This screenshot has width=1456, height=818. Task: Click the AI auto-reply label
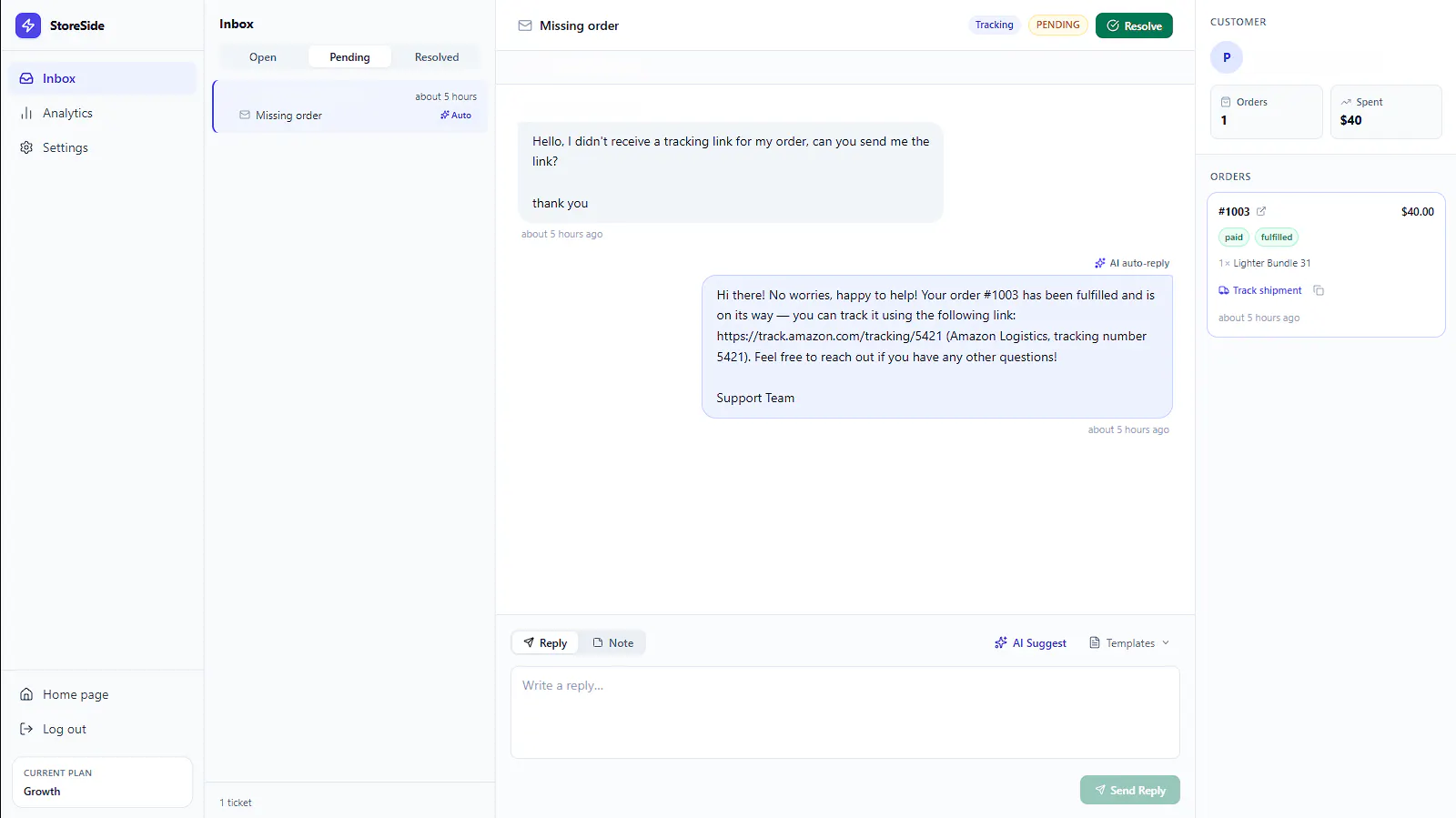1132,263
